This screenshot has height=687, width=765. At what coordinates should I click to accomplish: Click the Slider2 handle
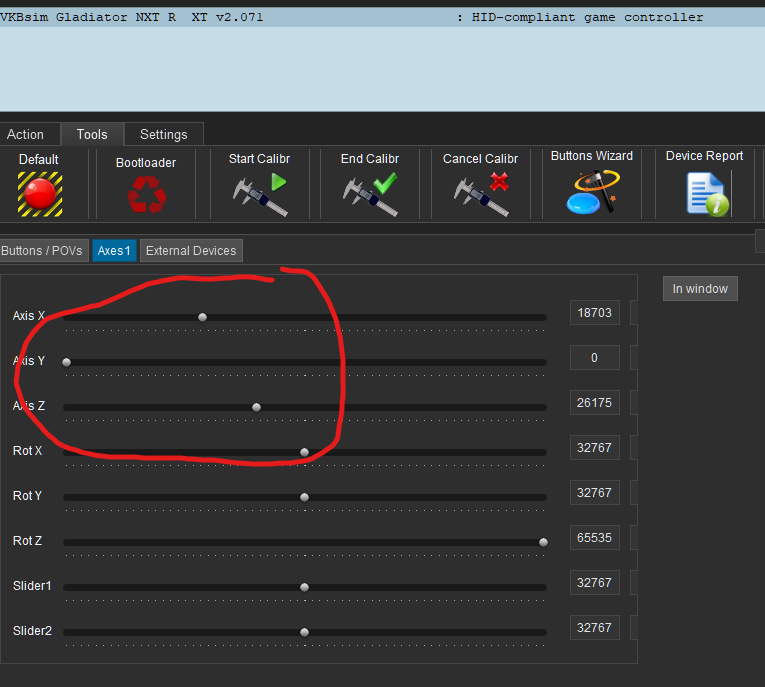304,632
